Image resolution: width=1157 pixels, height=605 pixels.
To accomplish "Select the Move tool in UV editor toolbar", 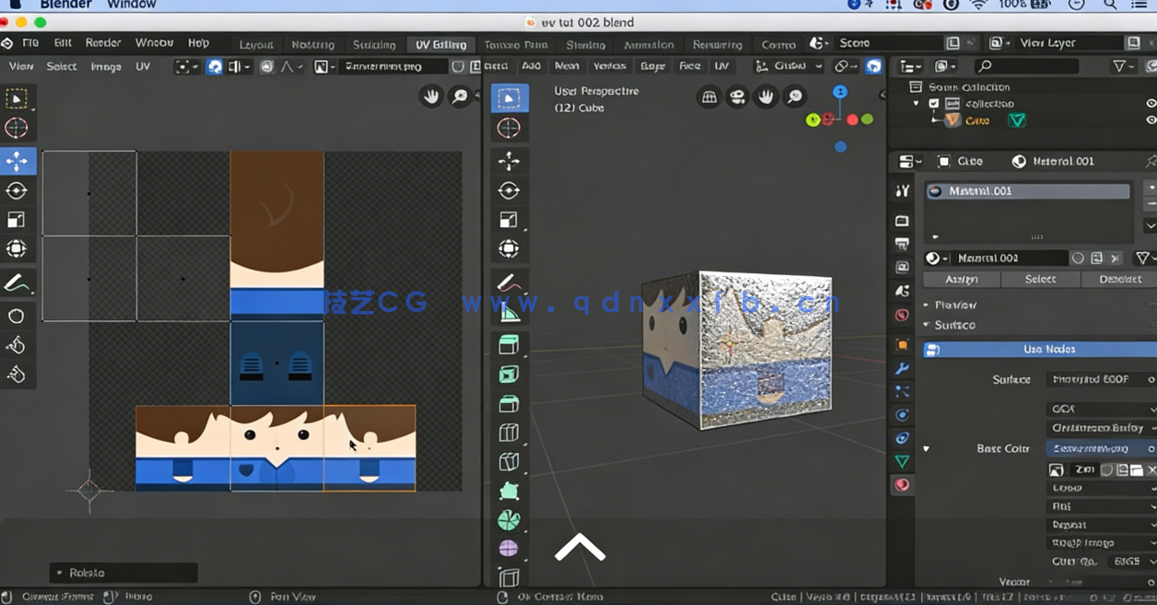I will pyautogui.click(x=16, y=160).
